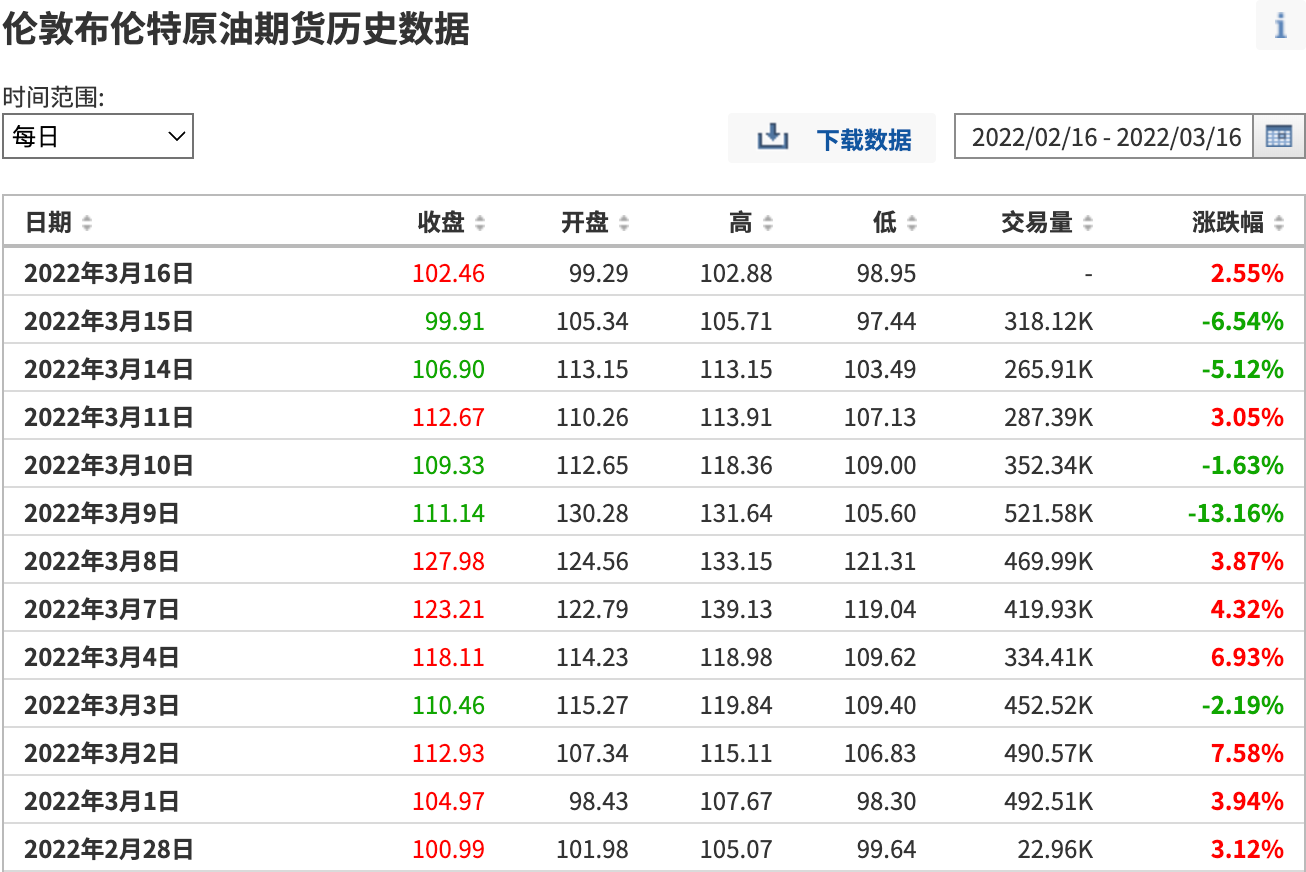The image size is (1306, 872).
Task: Select the 2022年2月28日 row date
Action: (x=108, y=849)
